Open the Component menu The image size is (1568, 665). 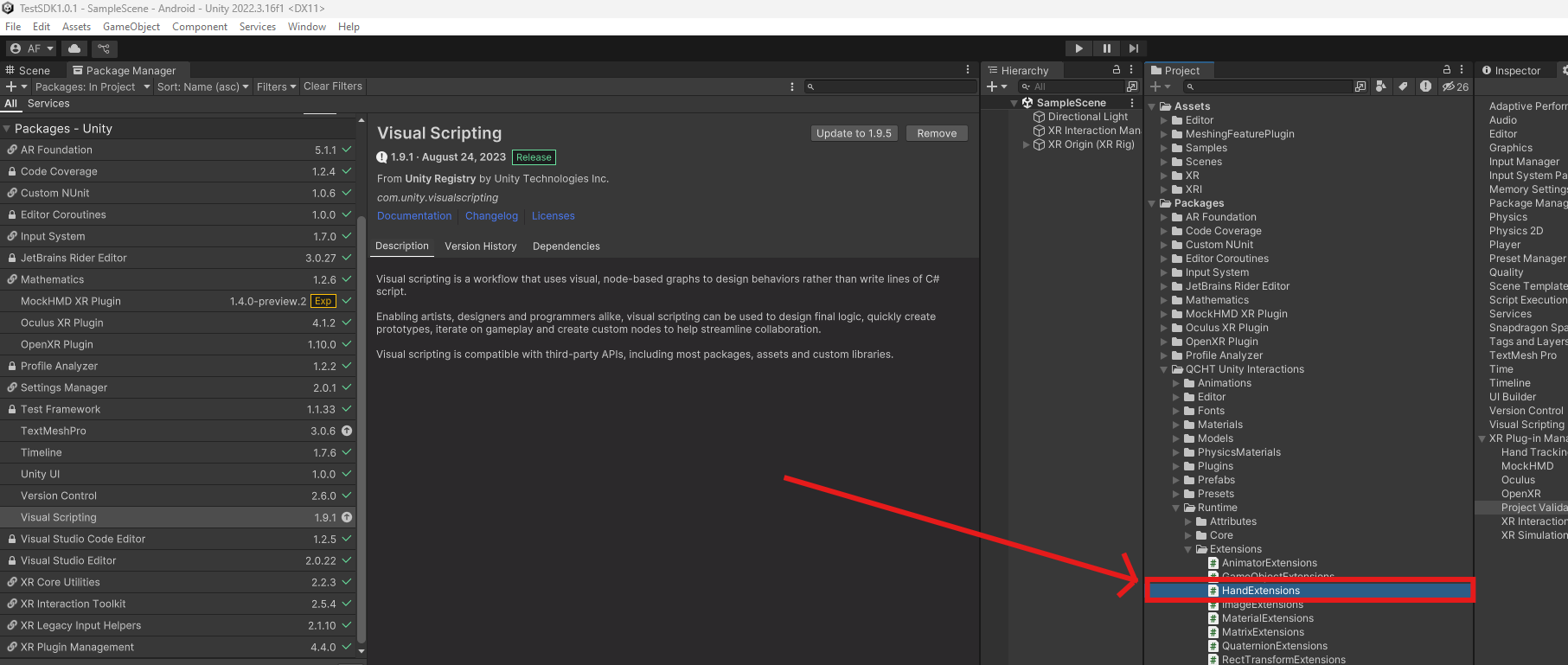[x=200, y=27]
